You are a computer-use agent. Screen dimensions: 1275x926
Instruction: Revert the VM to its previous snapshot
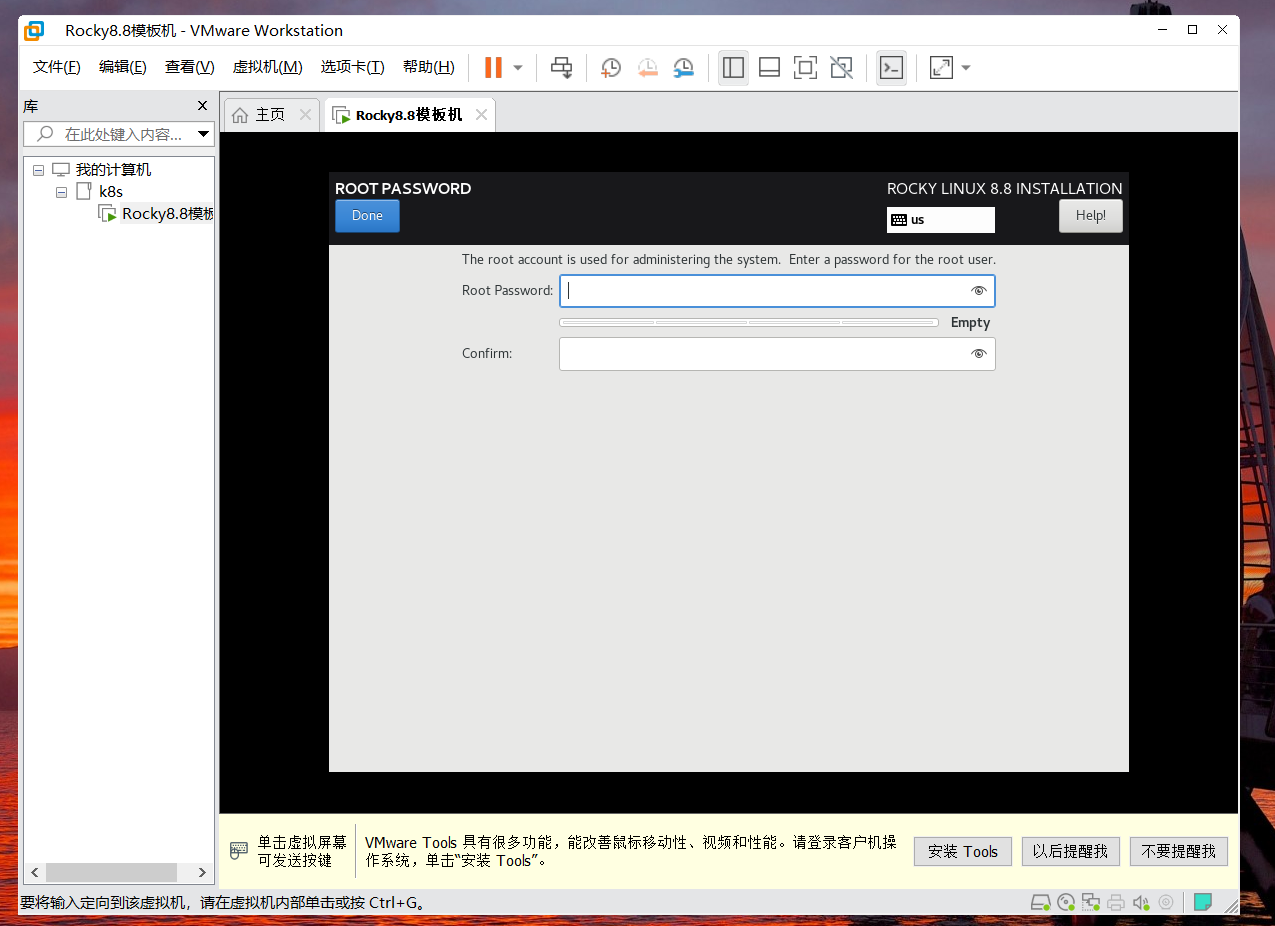[x=647, y=67]
